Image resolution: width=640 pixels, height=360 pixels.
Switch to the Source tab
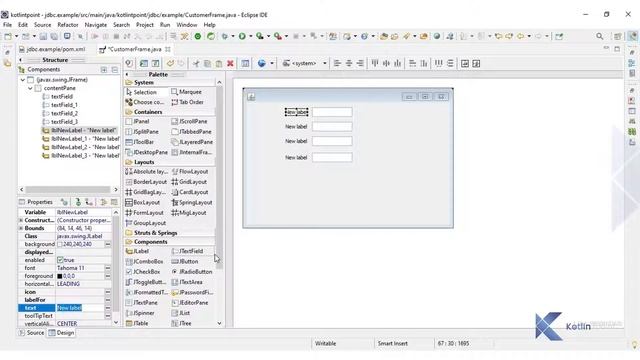(31, 333)
